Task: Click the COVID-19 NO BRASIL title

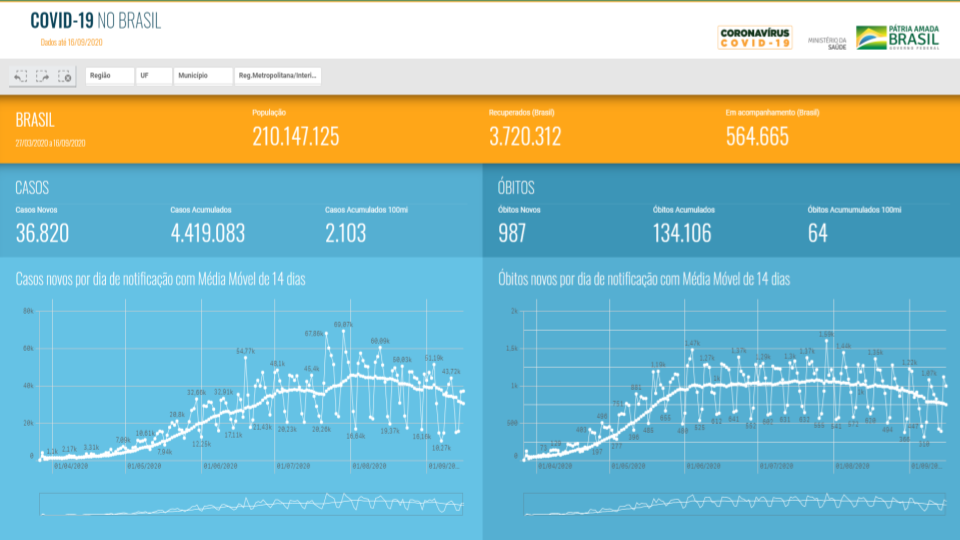Action: [x=96, y=21]
